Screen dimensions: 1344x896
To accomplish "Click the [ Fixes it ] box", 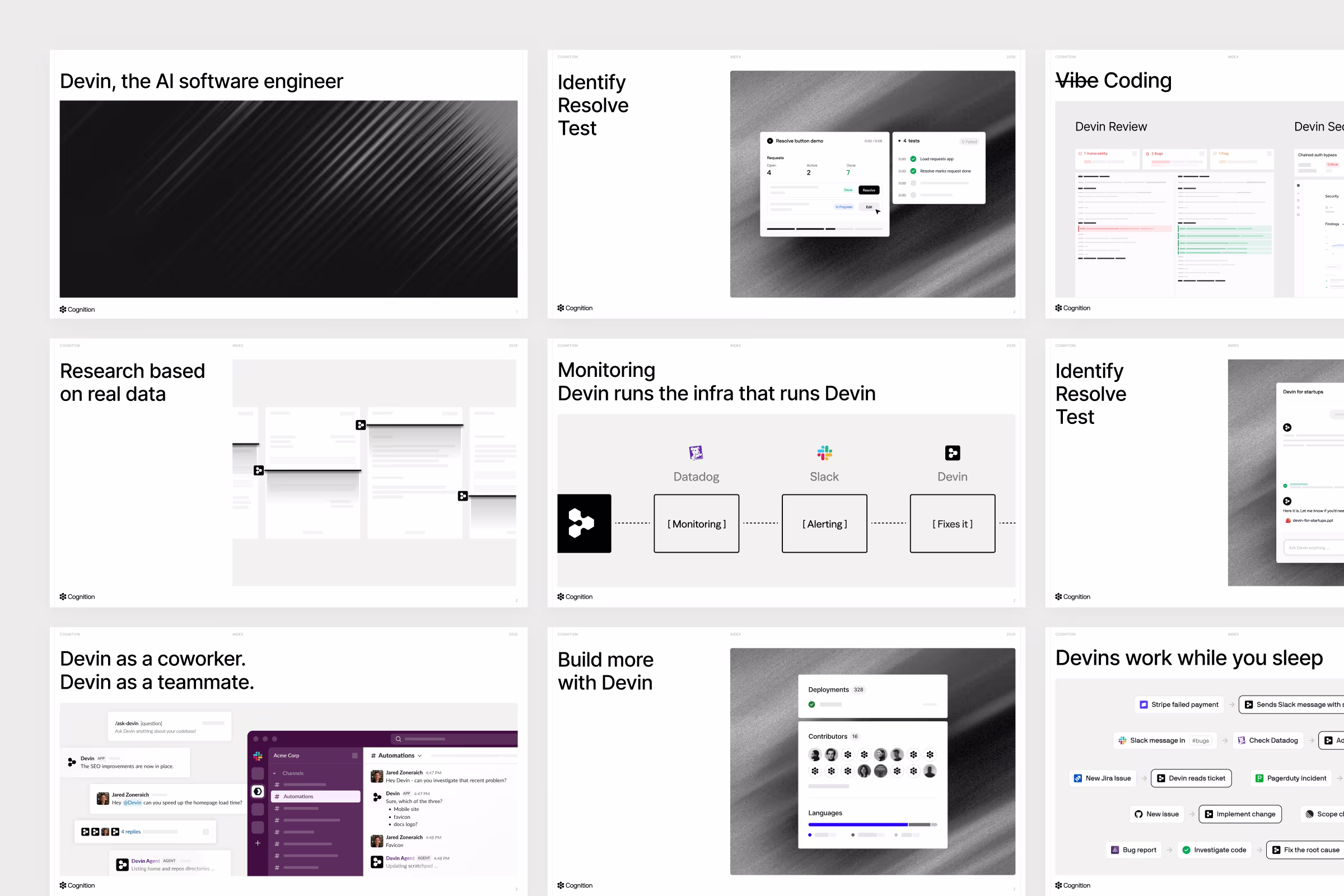I will (952, 524).
